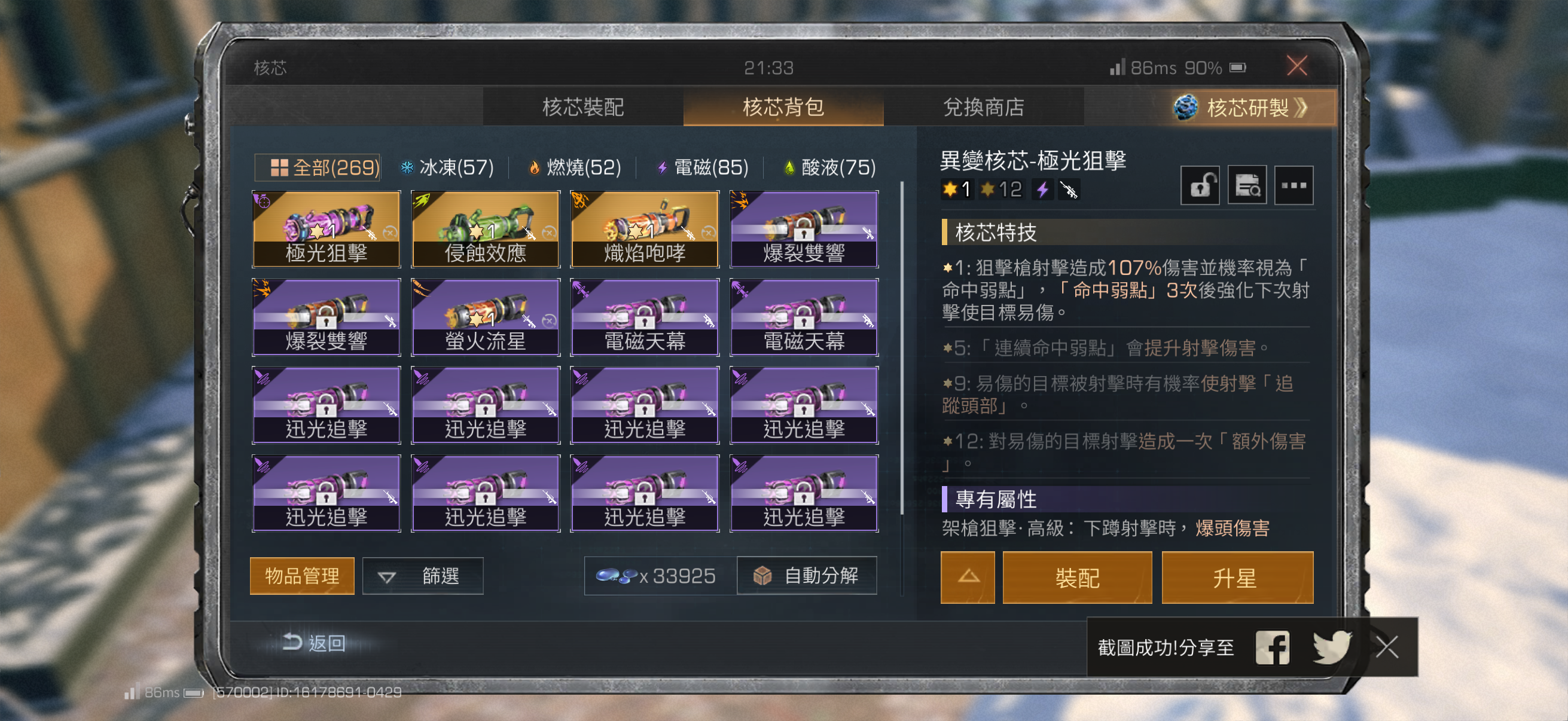Filter cores by 燃燒 fire type

pyautogui.click(x=575, y=167)
